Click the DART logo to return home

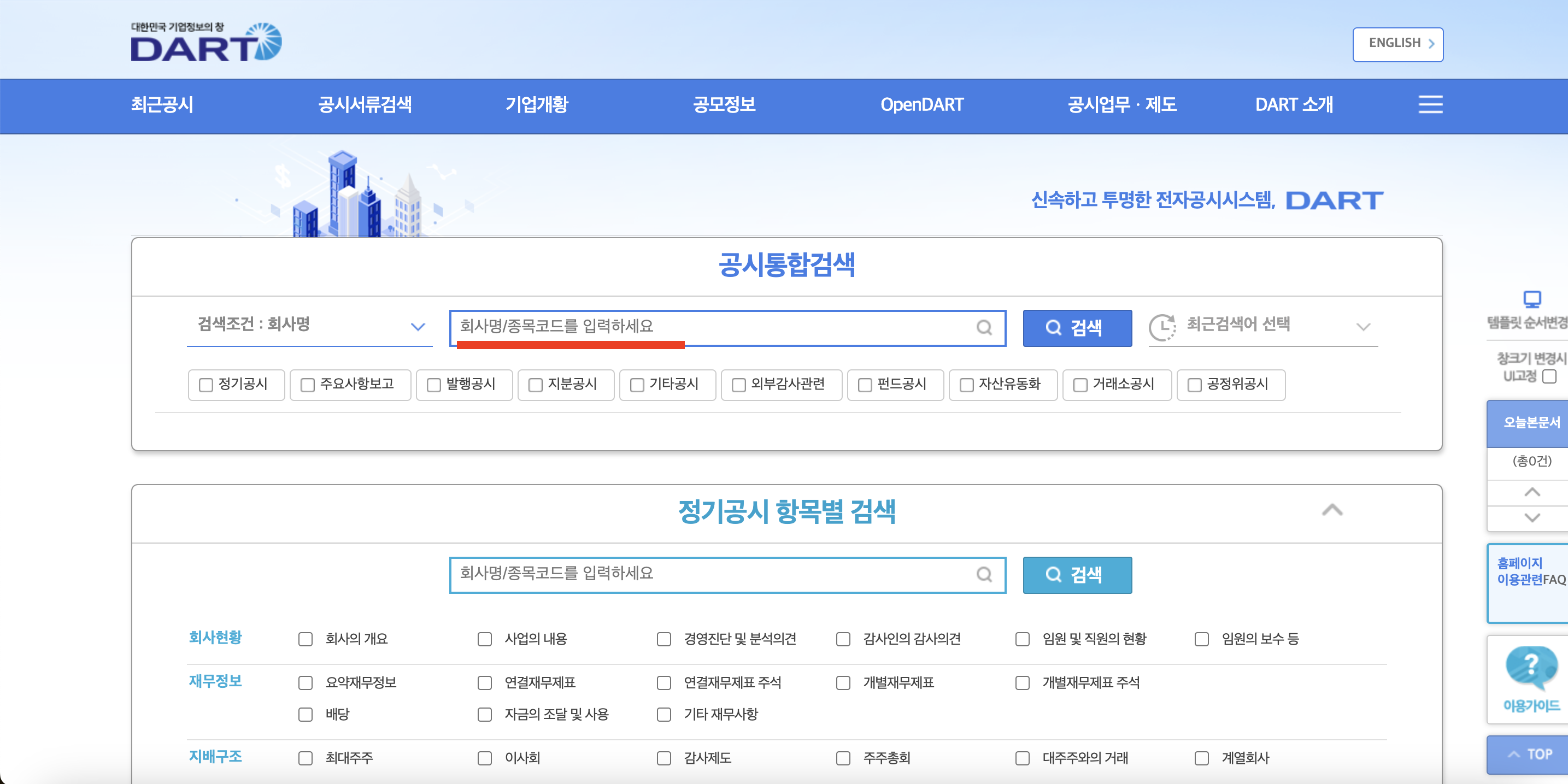coord(207,43)
